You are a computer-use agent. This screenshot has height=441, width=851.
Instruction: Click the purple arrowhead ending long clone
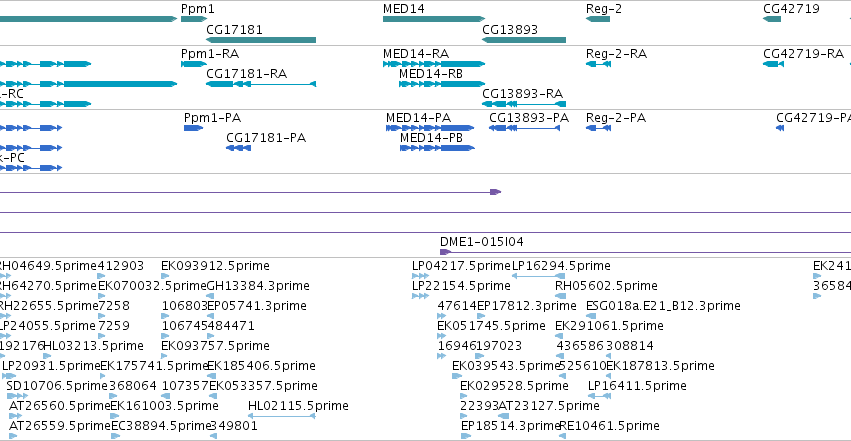click(x=495, y=192)
